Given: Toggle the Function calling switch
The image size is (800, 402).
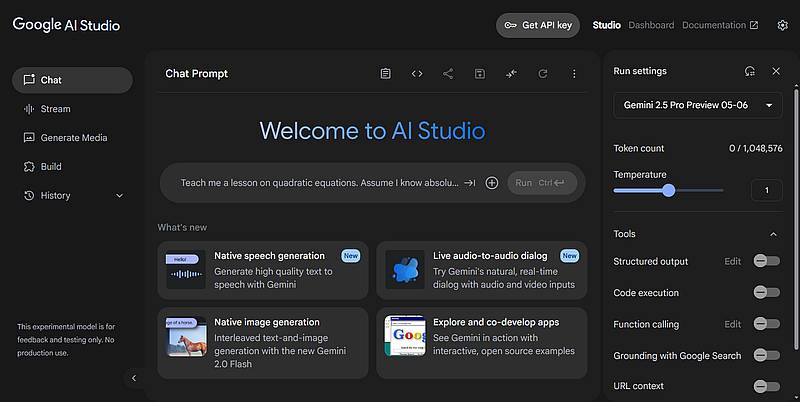Looking at the screenshot, I should (767, 324).
